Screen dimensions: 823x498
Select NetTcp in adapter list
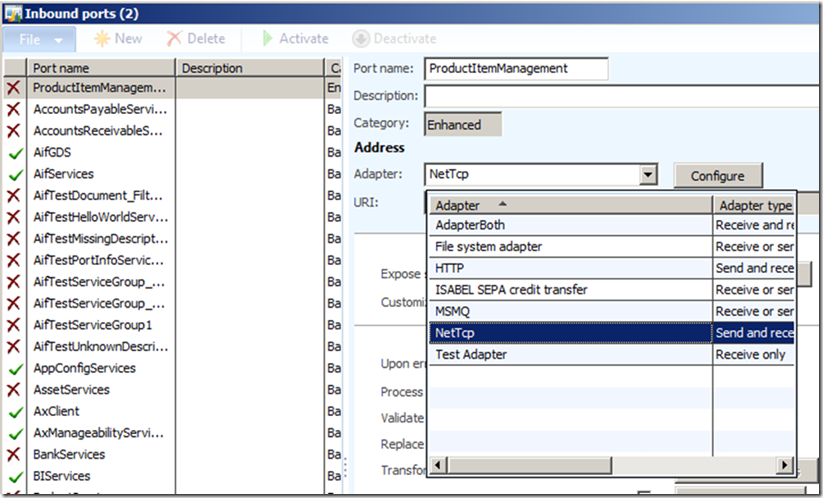pyautogui.click(x=570, y=333)
